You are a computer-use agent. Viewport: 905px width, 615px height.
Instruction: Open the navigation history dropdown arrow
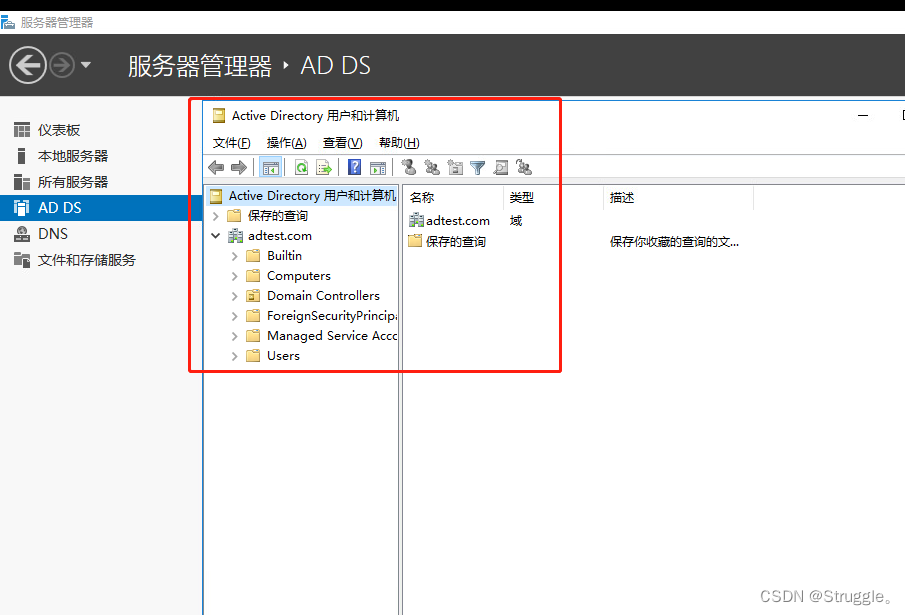pos(86,65)
